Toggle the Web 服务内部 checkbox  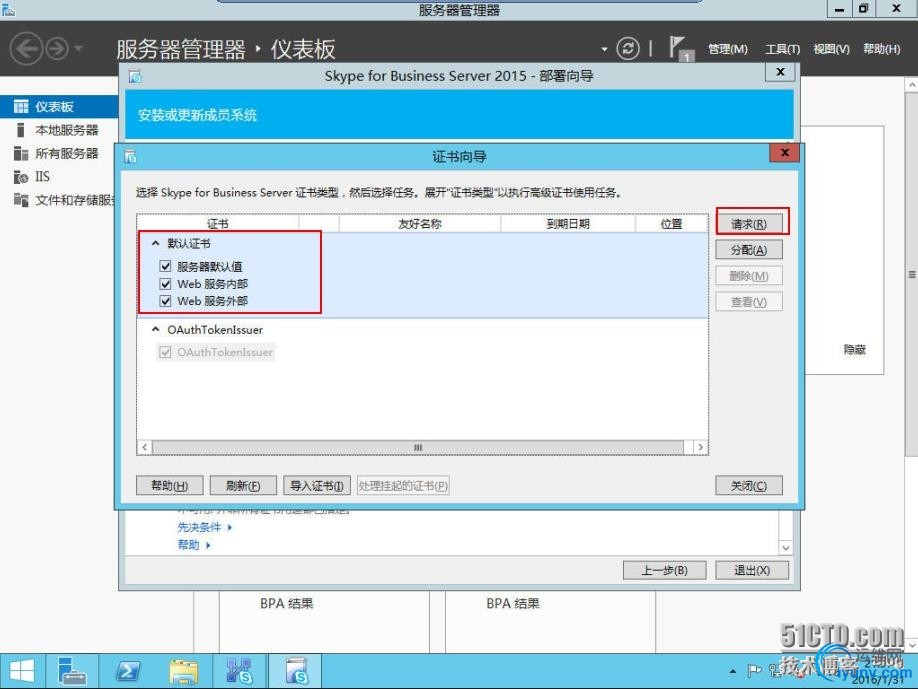pyautogui.click(x=166, y=284)
